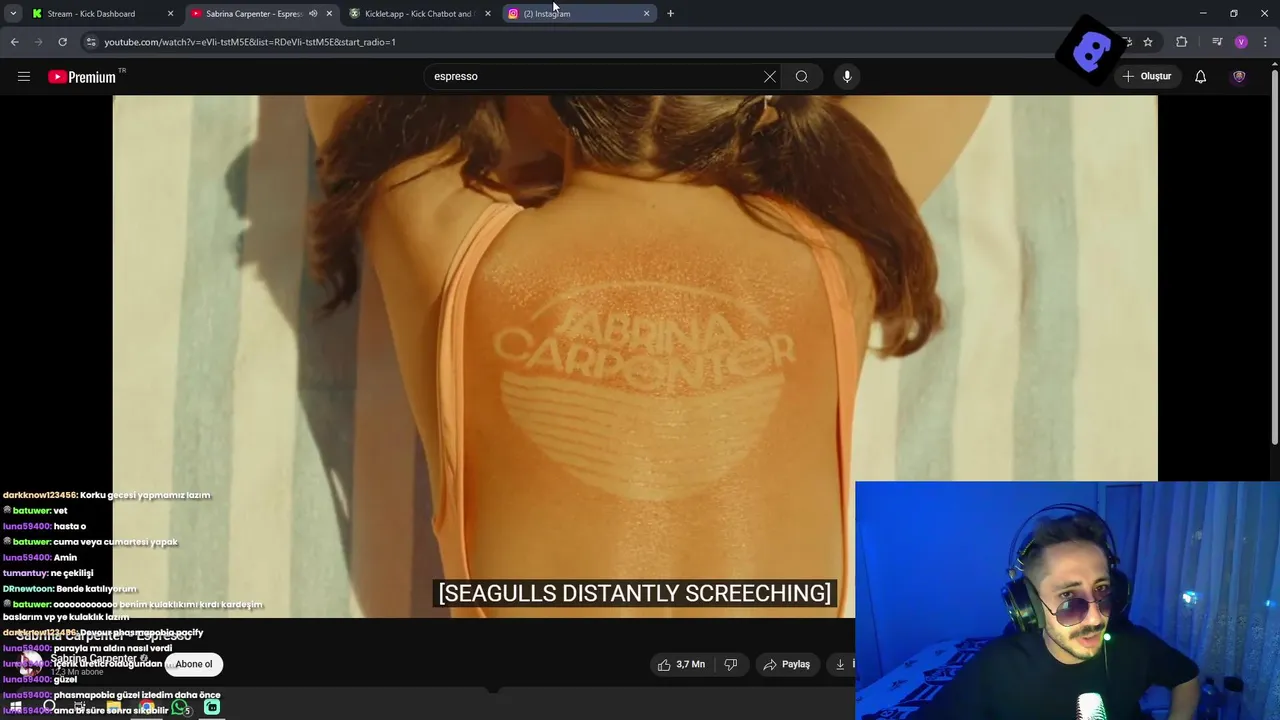Screen dimensions: 1280x720
Task: Click the Oluştur create button
Action: [x=1146, y=76]
